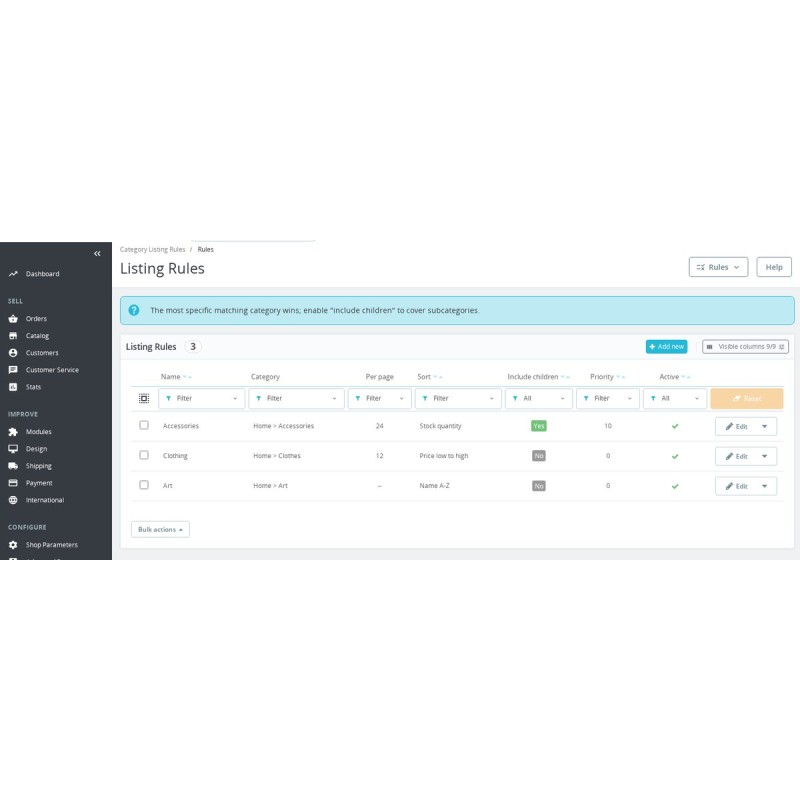Click the Shipping truck icon
The width and height of the screenshot is (800, 800).
[13, 466]
